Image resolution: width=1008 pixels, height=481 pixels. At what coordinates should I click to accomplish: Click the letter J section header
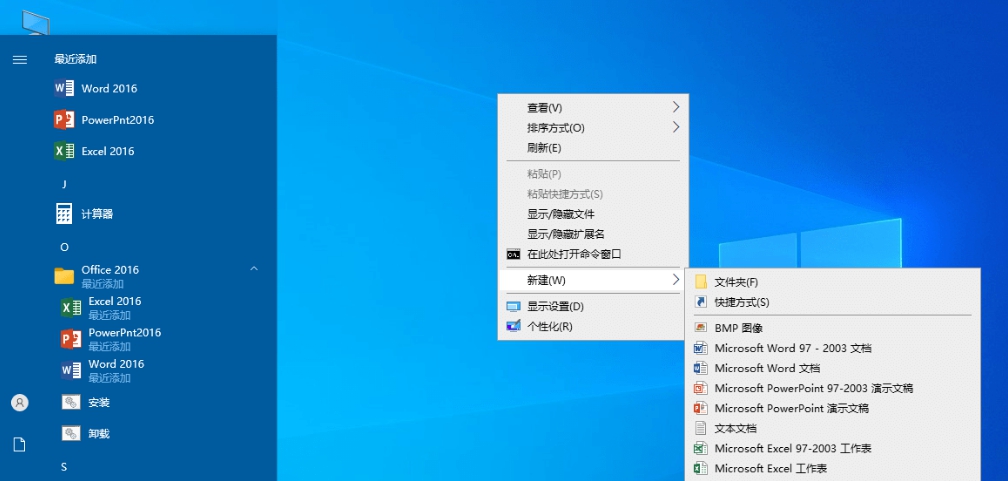coord(64,185)
